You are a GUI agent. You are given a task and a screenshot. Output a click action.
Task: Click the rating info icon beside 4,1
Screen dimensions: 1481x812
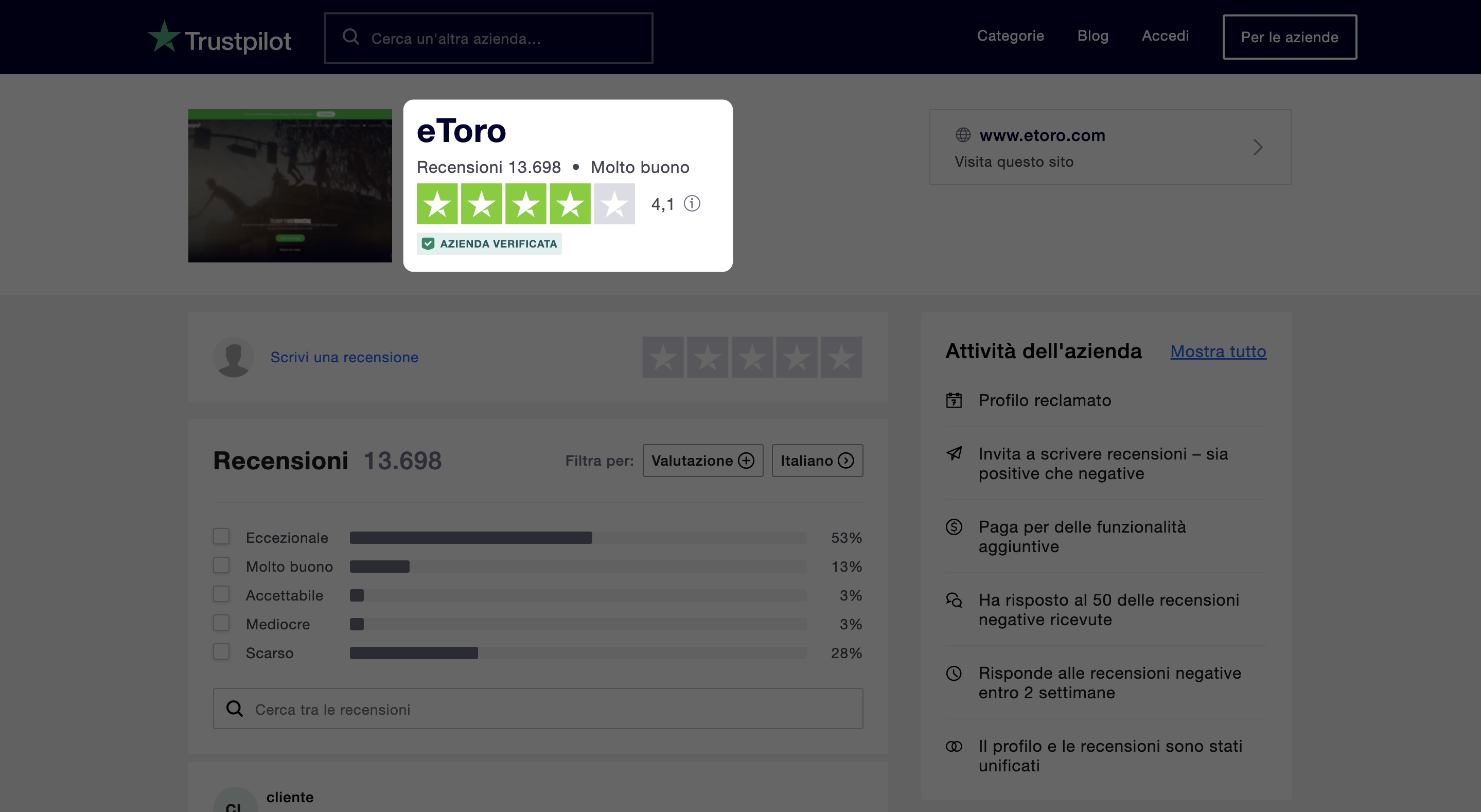click(x=692, y=204)
